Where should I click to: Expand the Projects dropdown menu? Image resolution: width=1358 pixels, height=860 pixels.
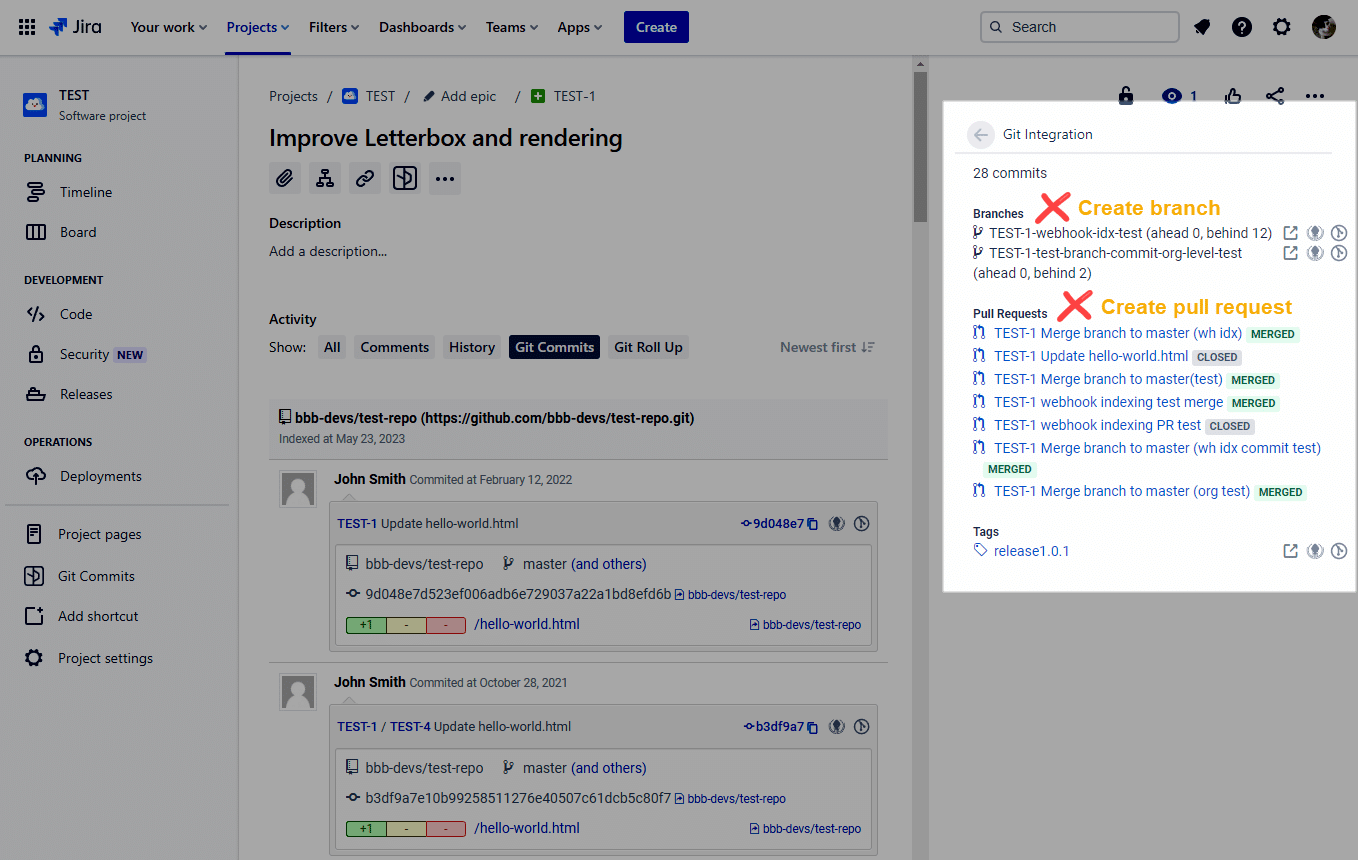pos(257,27)
